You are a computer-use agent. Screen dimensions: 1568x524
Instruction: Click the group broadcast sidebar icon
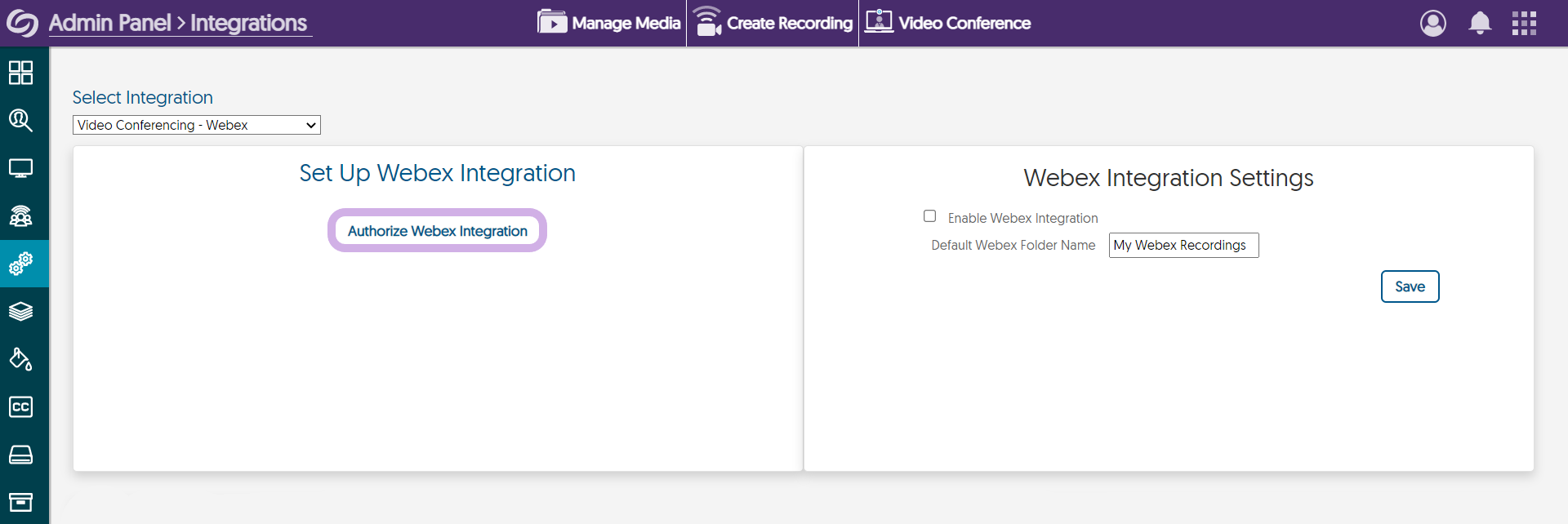click(x=20, y=216)
